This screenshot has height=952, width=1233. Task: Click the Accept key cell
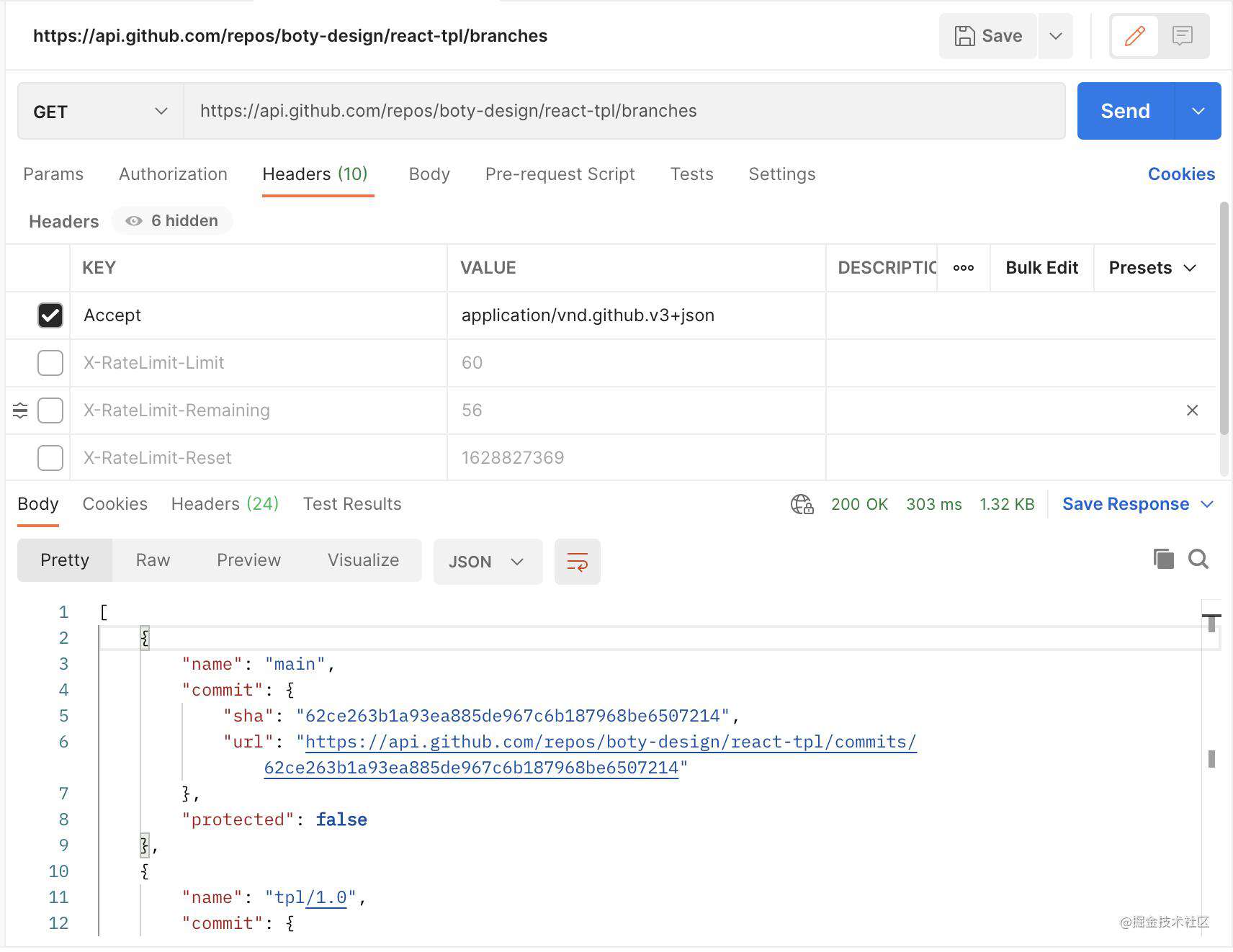pyautogui.click(x=259, y=315)
